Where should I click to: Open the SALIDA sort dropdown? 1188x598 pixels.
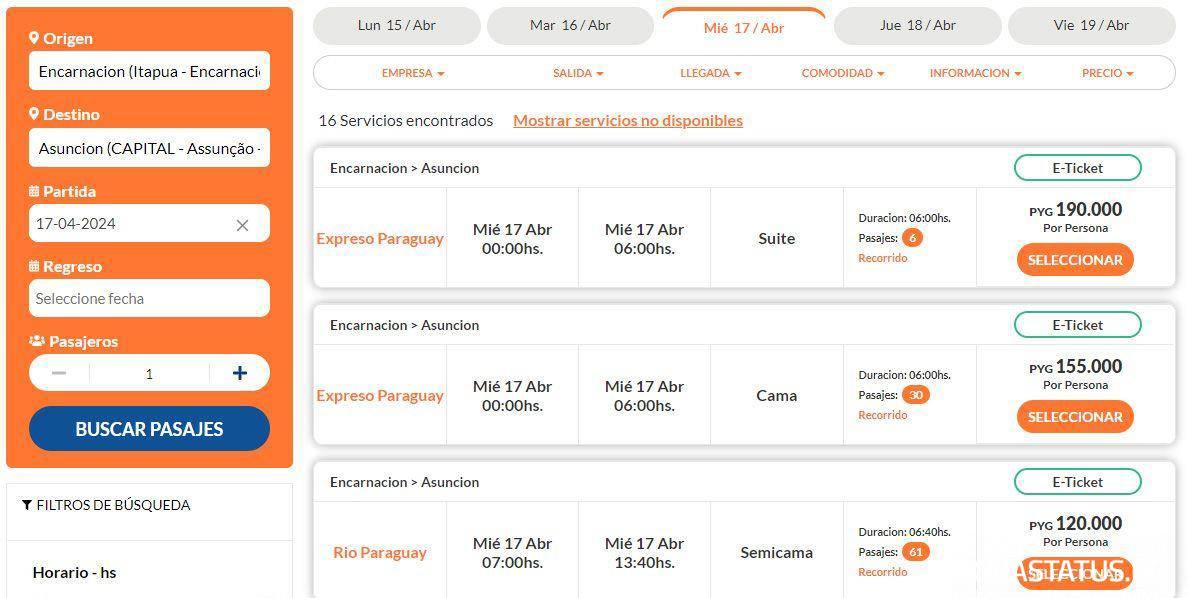point(578,74)
